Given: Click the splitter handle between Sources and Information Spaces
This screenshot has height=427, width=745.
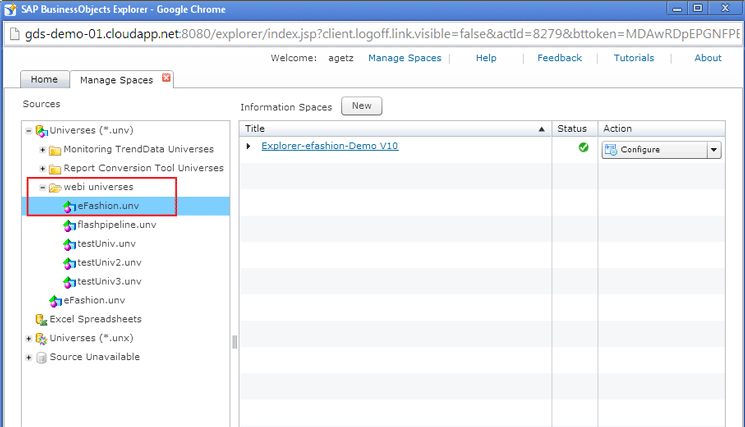Looking at the screenshot, I should [234, 342].
